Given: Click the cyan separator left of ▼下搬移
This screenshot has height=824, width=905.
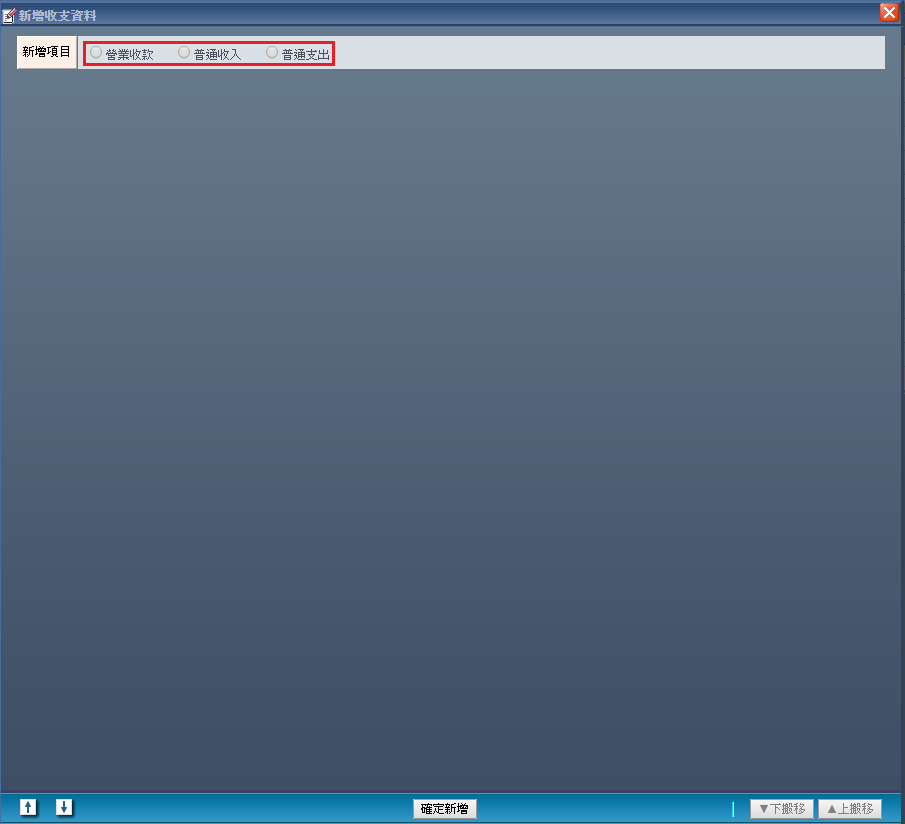Looking at the screenshot, I should [733, 809].
